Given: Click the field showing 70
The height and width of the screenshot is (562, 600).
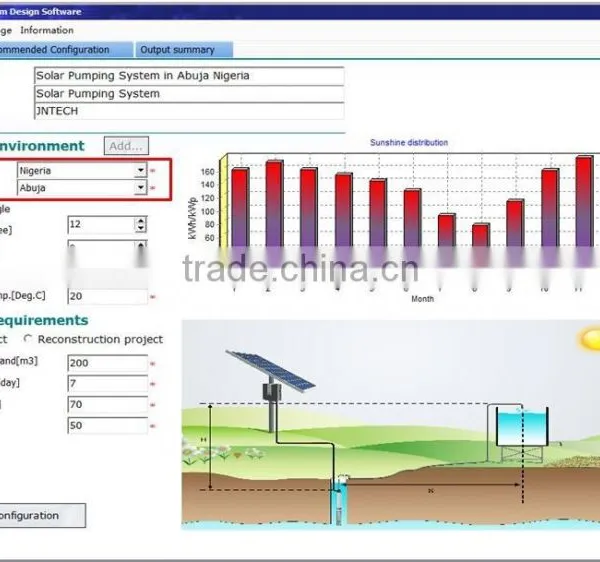Looking at the screenshot, I should point(108,404).
